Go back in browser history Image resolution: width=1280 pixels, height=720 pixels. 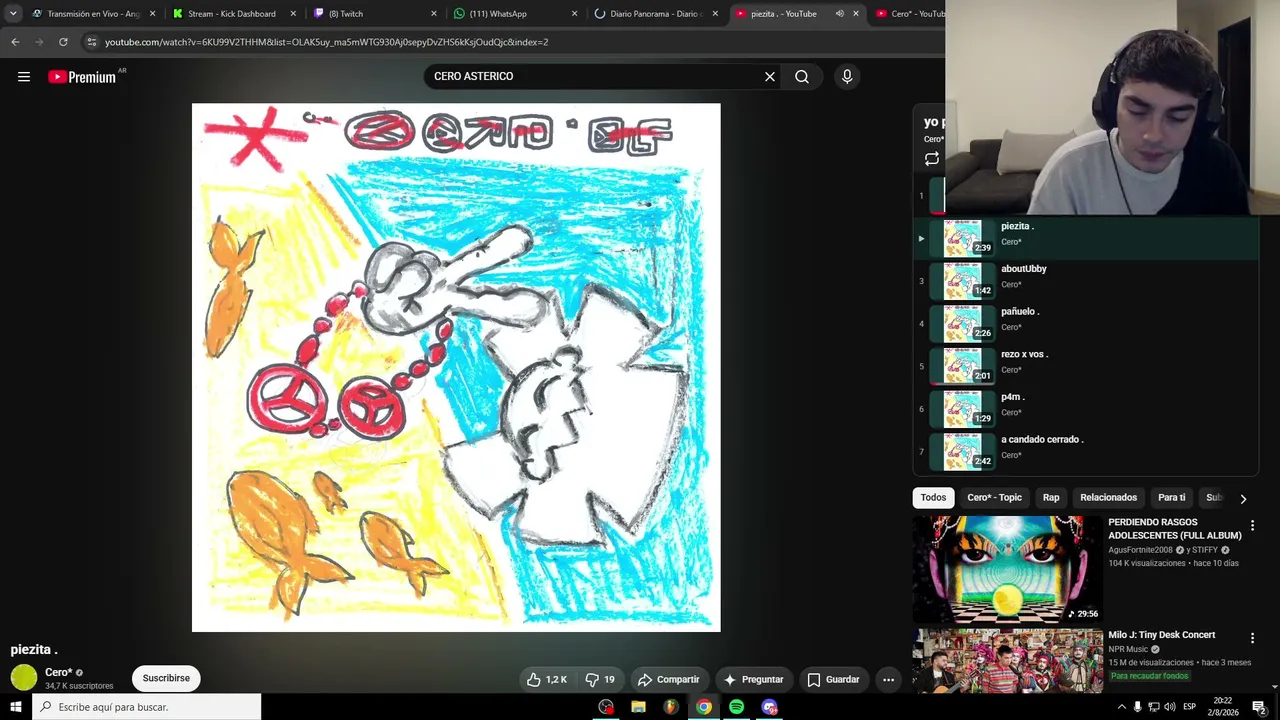click(15, 42)
